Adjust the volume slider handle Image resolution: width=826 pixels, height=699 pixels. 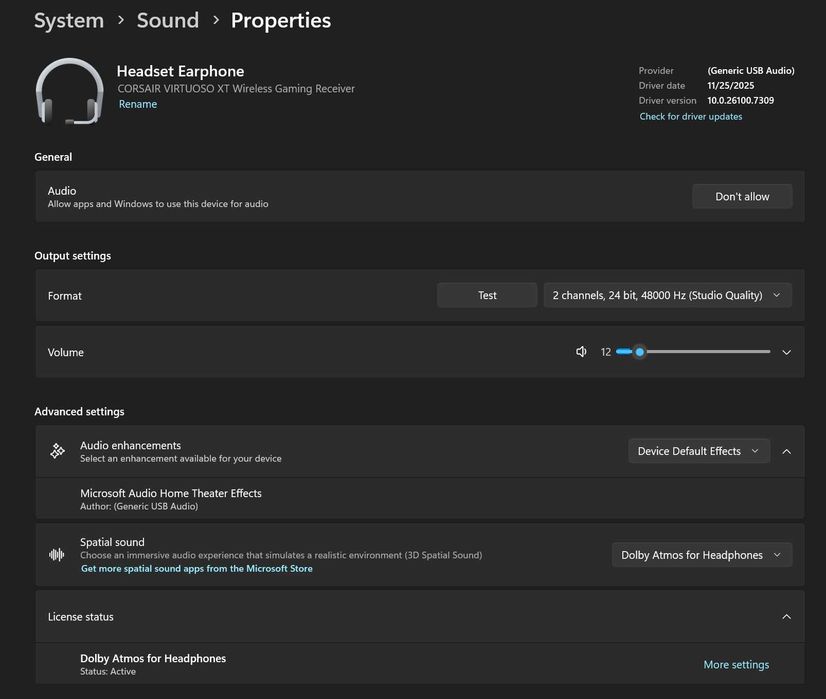point(639,352)
